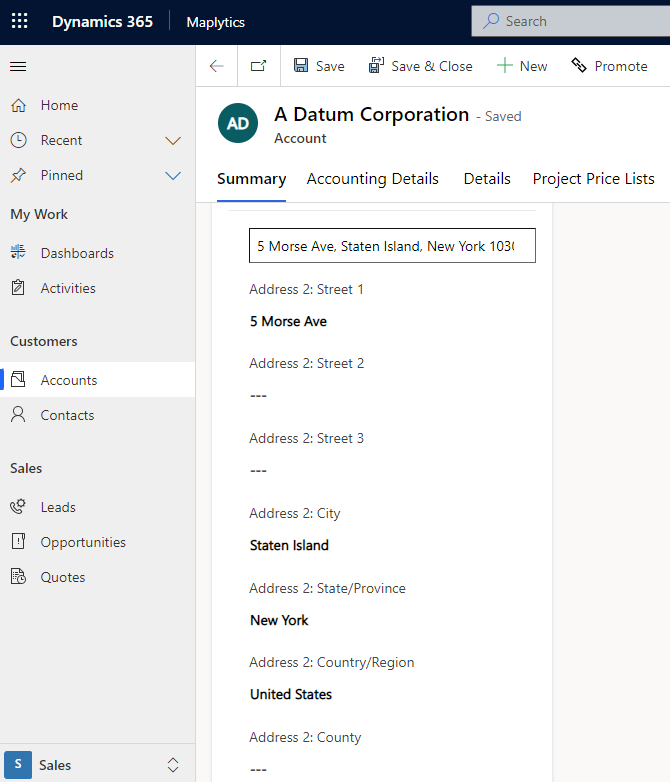Click the Address 2: City label

pos(295,513)
